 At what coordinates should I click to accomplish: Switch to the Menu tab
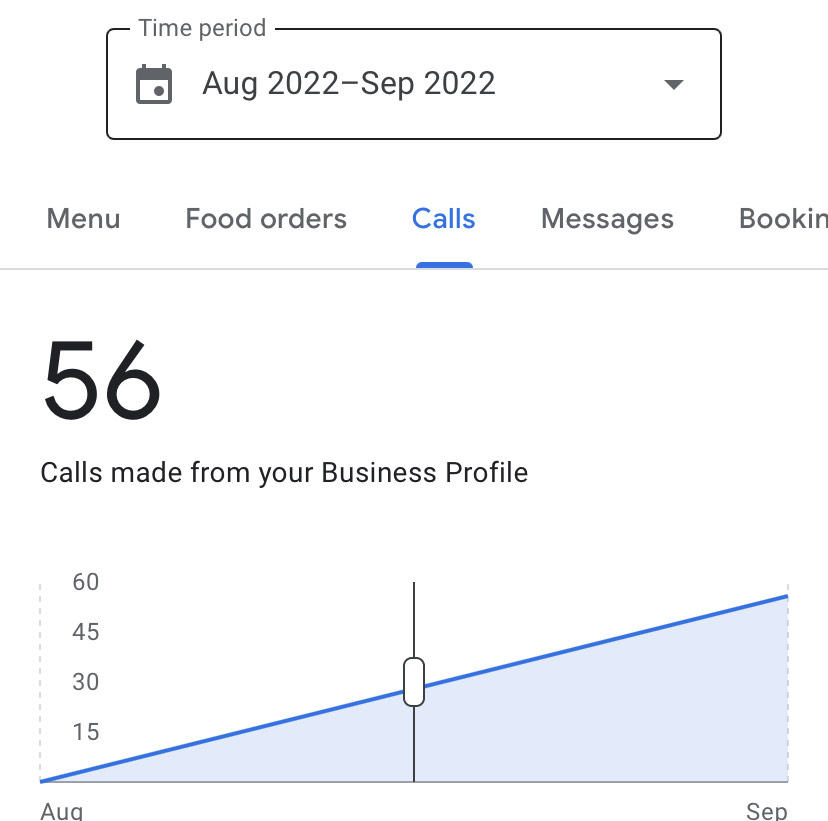(x=83, y=219)
